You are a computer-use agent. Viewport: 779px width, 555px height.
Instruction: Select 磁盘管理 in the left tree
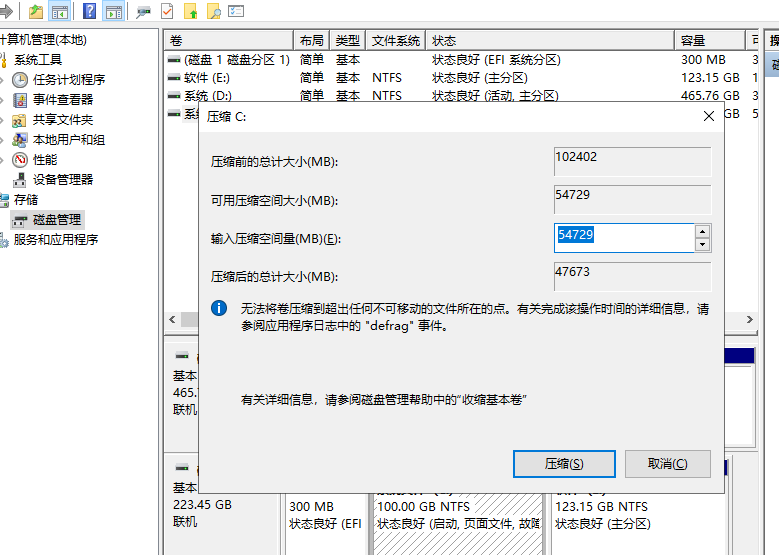coord(57,219)
